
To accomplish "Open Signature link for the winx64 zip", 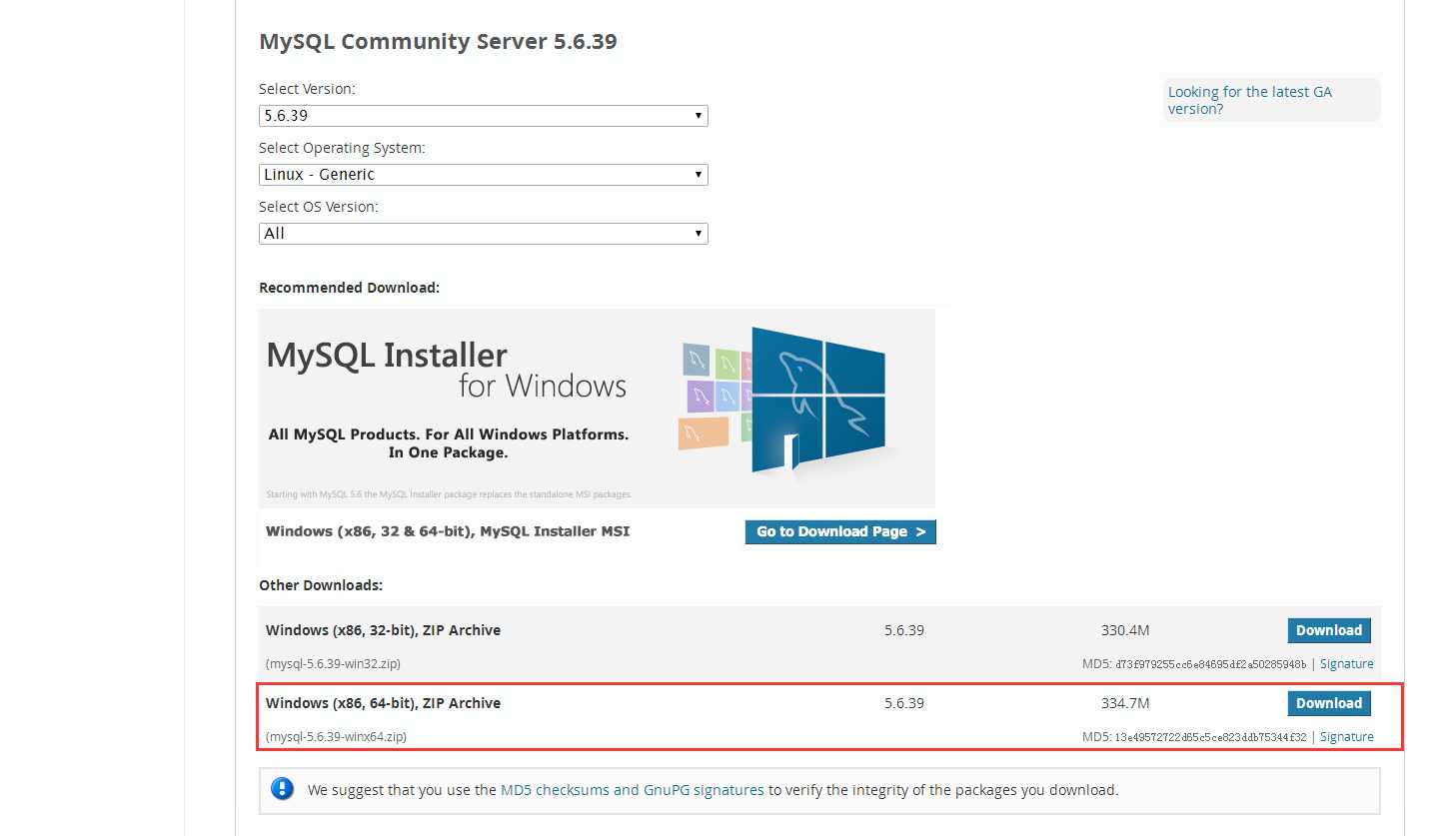I will [1346, 737].
